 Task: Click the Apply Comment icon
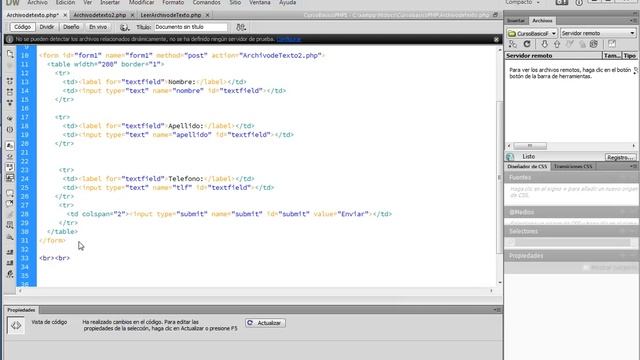point(10,193)
